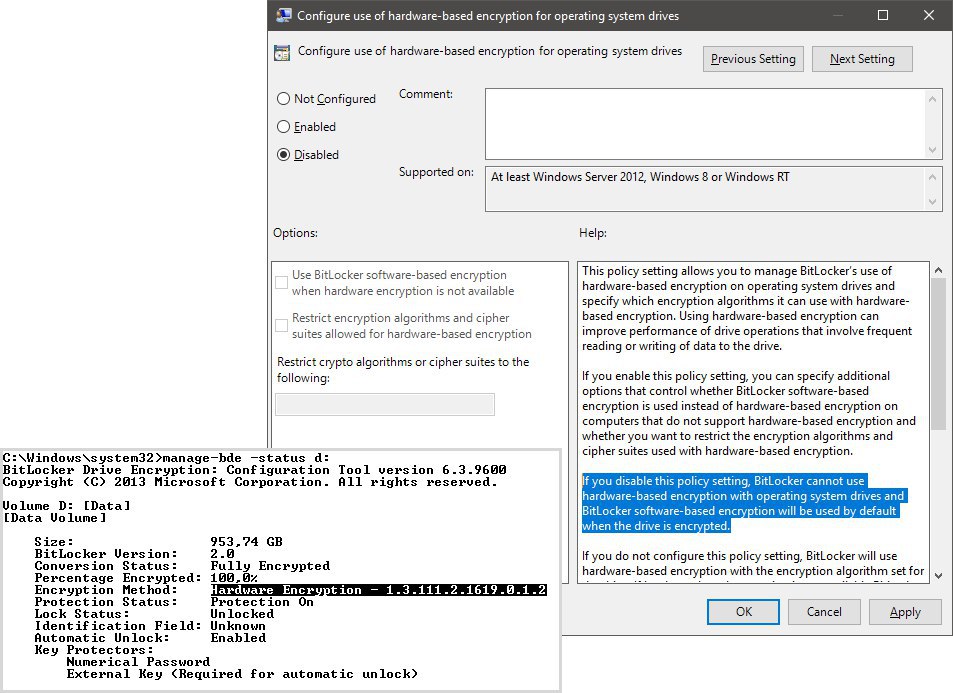
Task: Click the Comment box scroll up arrow
Action: tap(932, 98)
